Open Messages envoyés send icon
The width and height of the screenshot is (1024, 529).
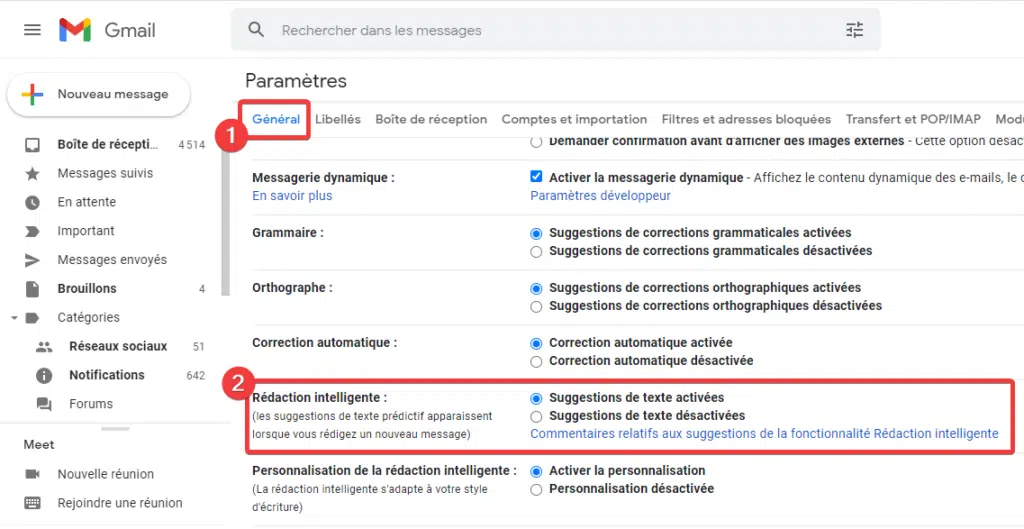32,260
